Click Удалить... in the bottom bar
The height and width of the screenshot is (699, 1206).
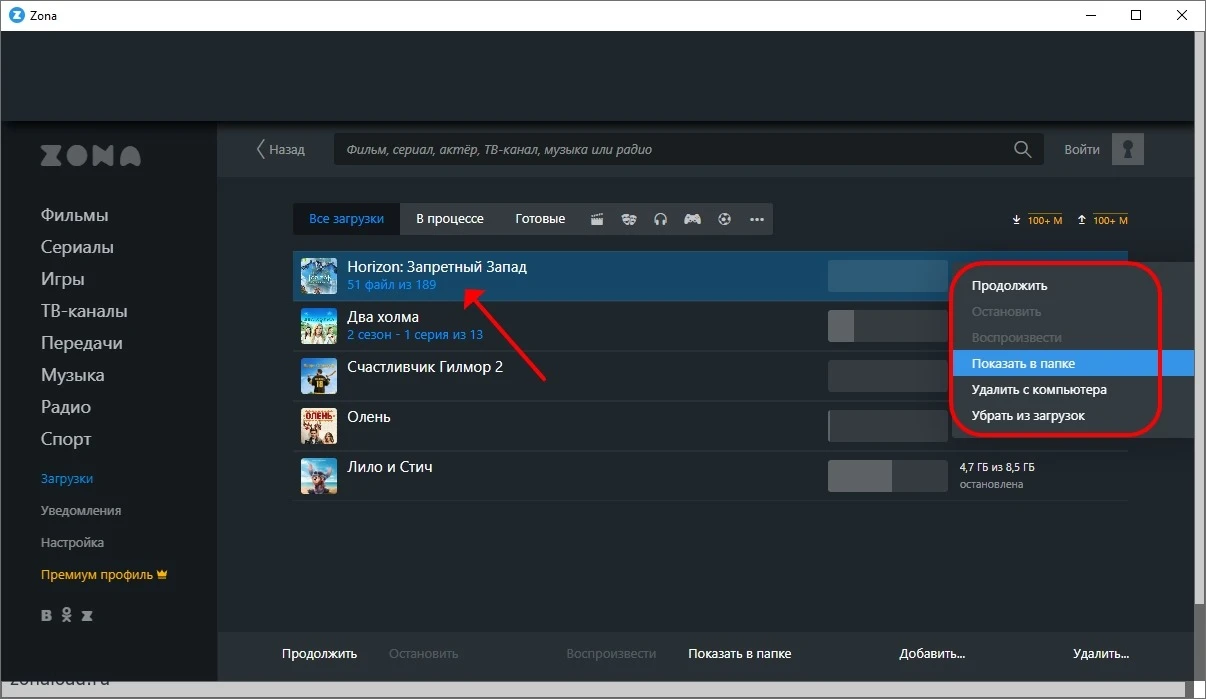(x=1101, y=653)
